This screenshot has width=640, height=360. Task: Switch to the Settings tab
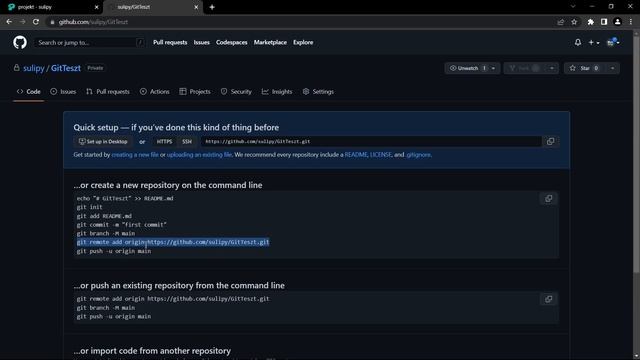click(318, 92)
